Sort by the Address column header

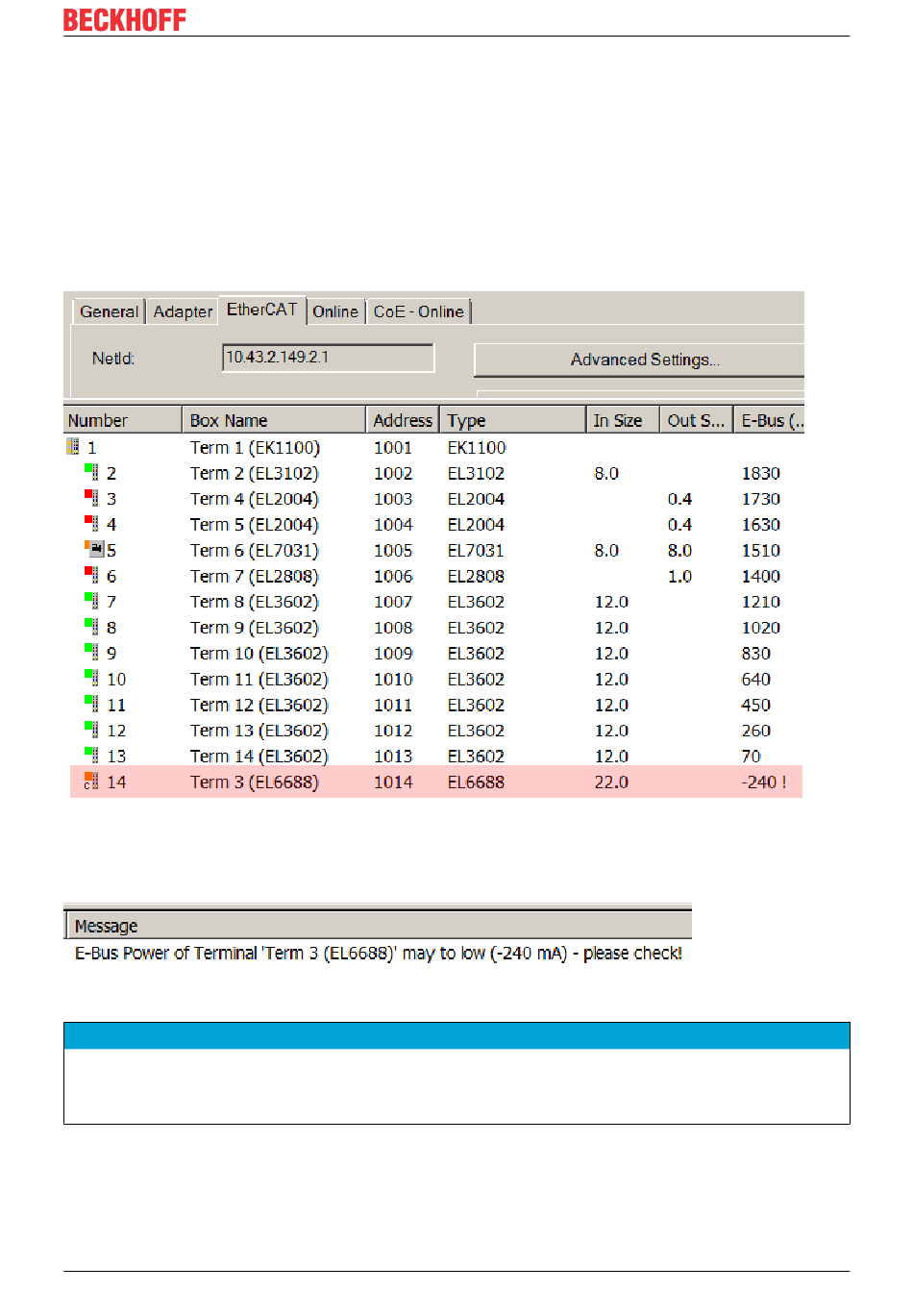click(402, 420)
